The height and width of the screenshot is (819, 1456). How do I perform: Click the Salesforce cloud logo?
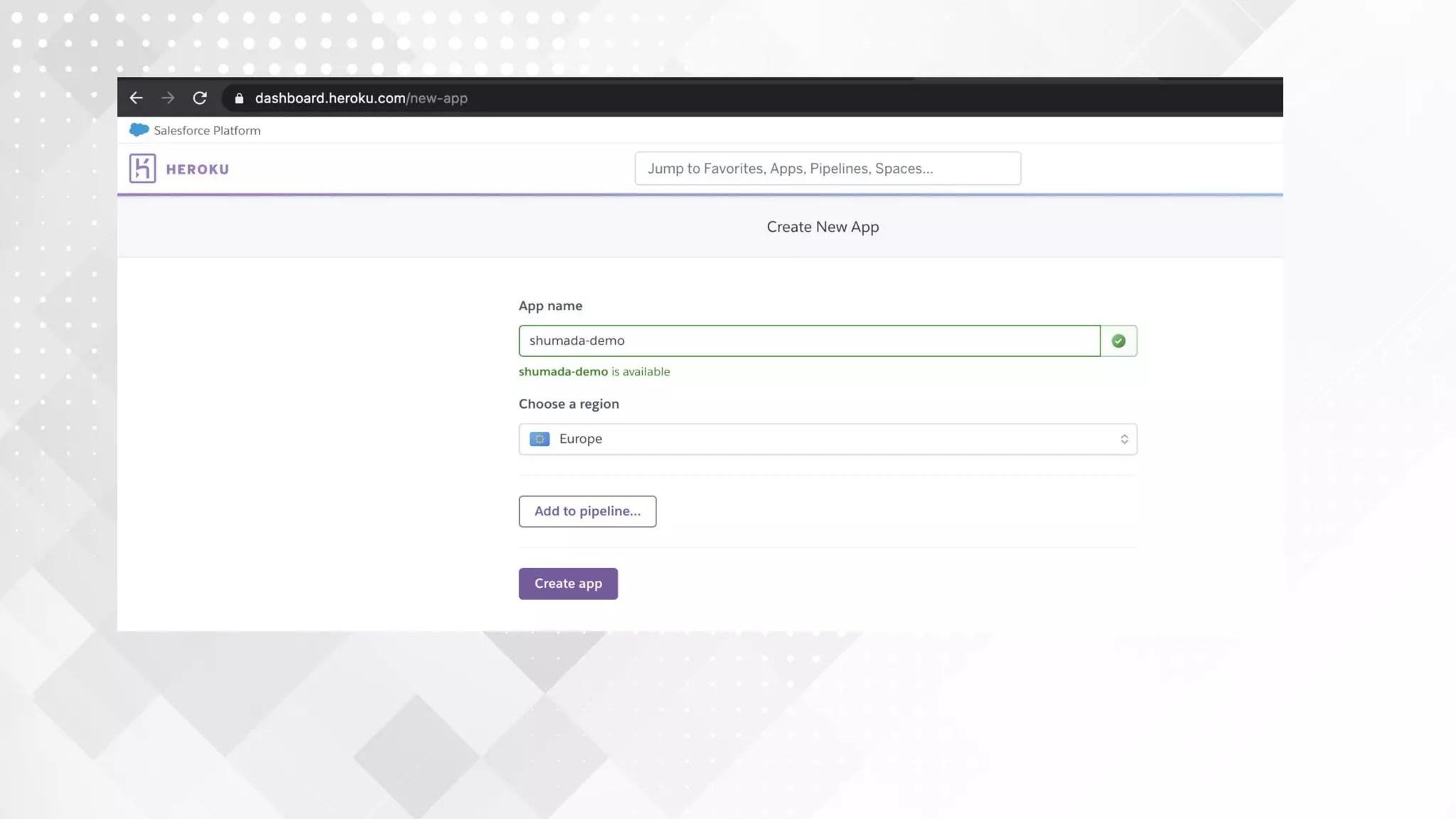[139, 130]
